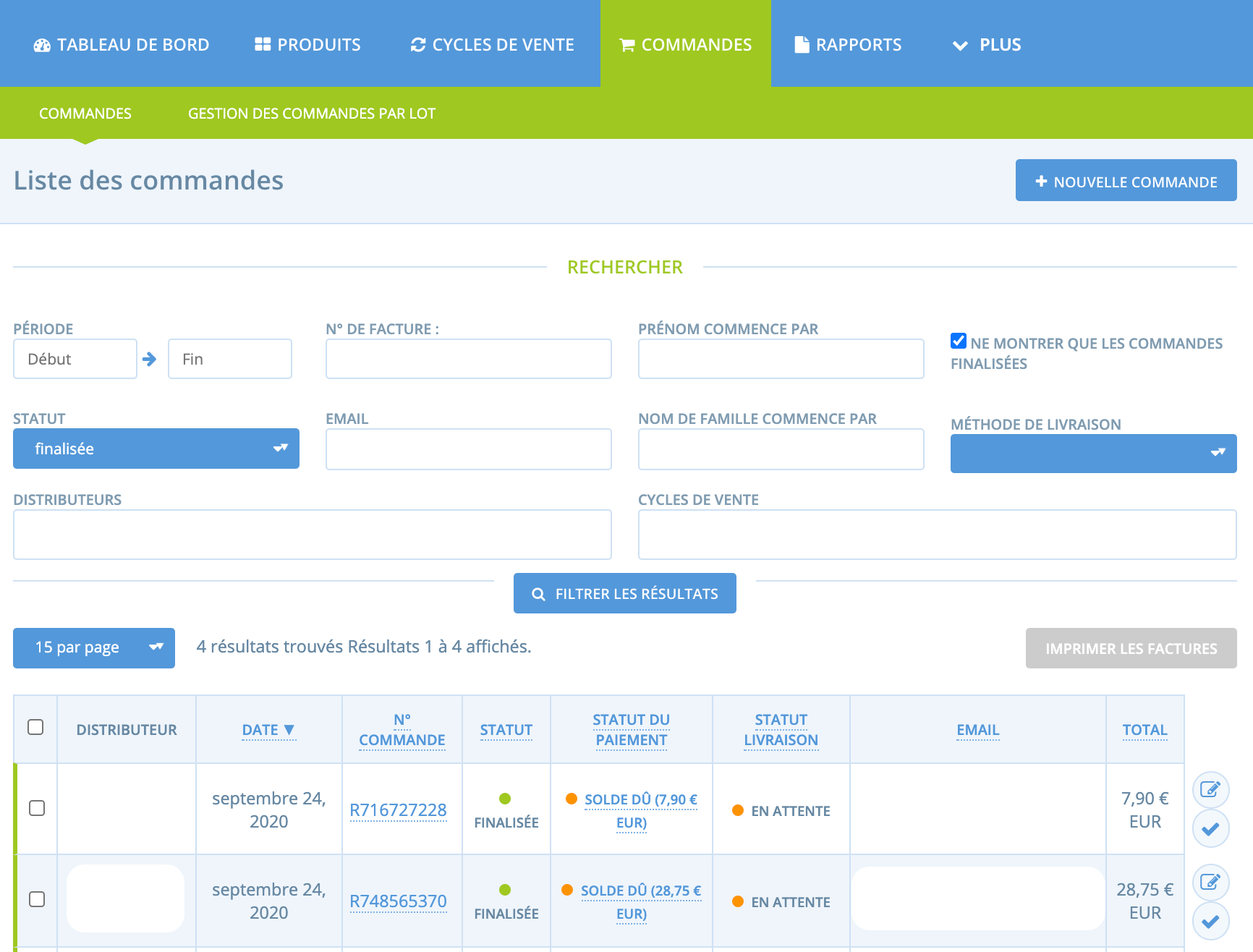The height and width of the screenshot is (952, 1253).
Task: Sort by Email column header
Action: tap(978, 730)
